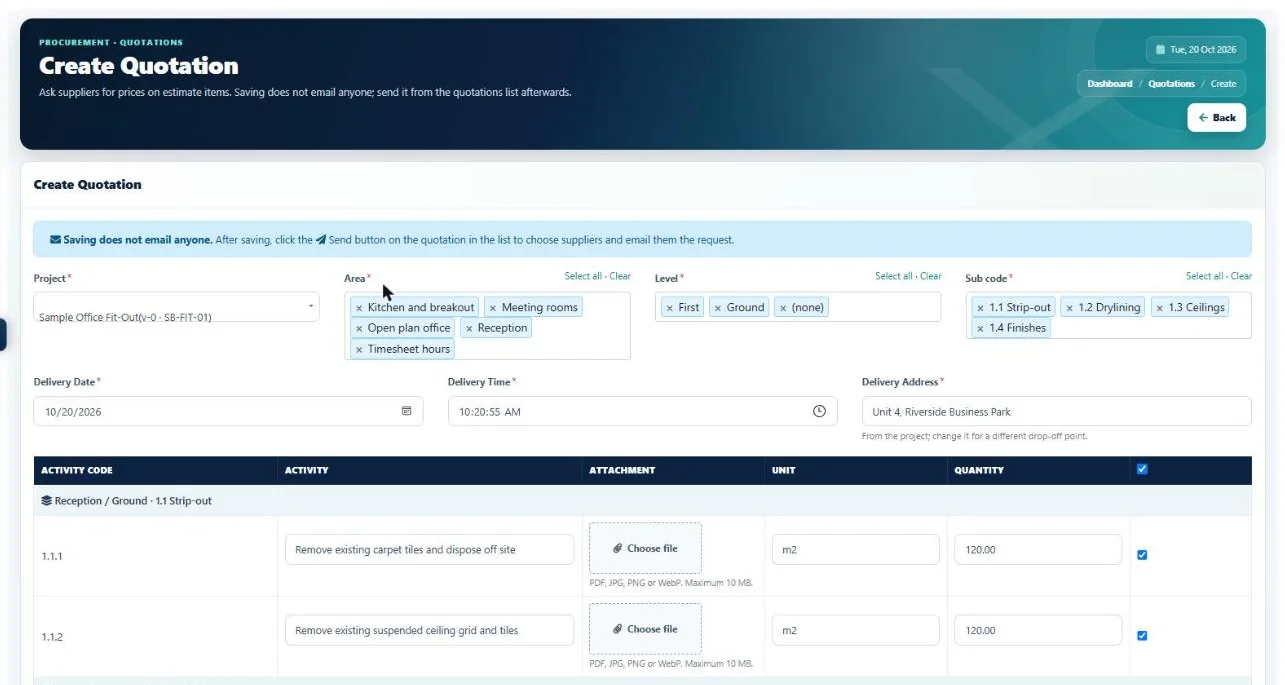Screen dimensions: 1285x685
Task: Remove the Open plan office tag
Action: [x=359, y=328]
